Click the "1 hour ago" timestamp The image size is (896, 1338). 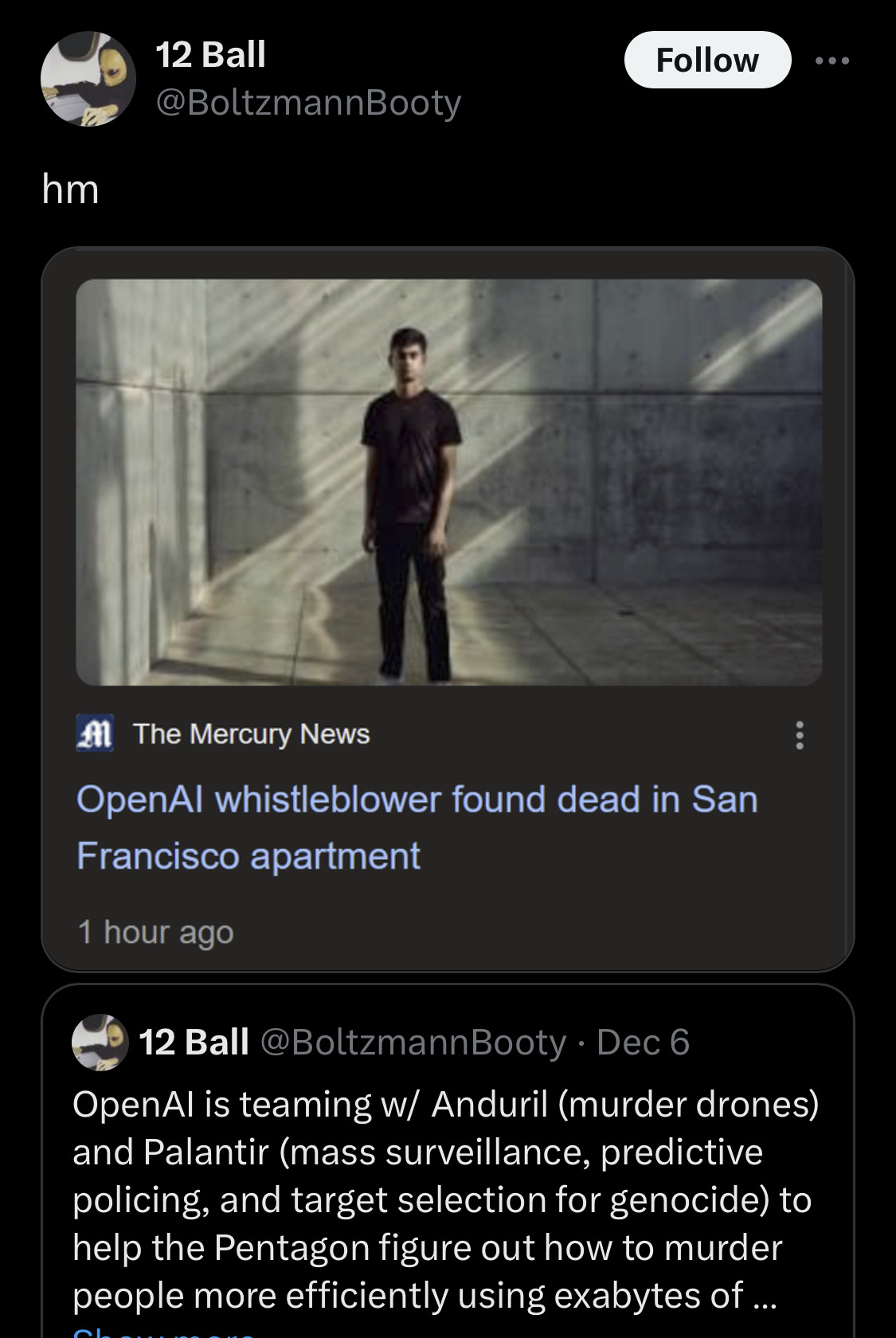pos(155,932)
